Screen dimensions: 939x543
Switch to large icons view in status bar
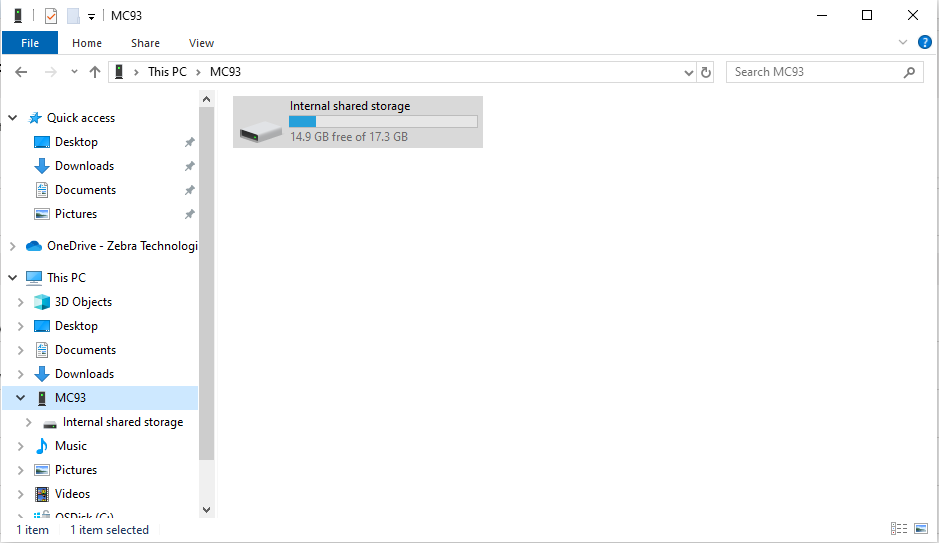coord(919,529)
